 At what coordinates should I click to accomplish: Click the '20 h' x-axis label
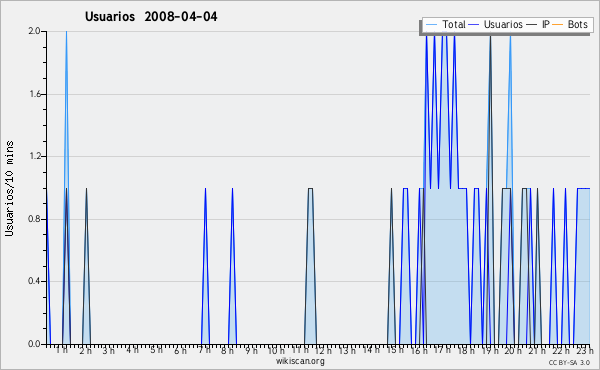[513, 350]
